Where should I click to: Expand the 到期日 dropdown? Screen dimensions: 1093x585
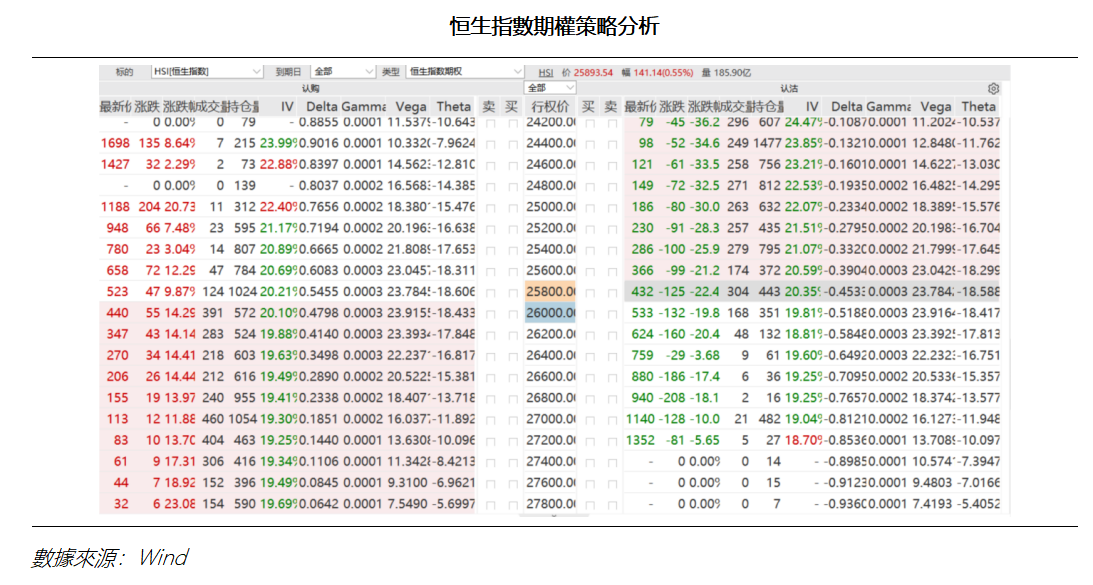343,72
